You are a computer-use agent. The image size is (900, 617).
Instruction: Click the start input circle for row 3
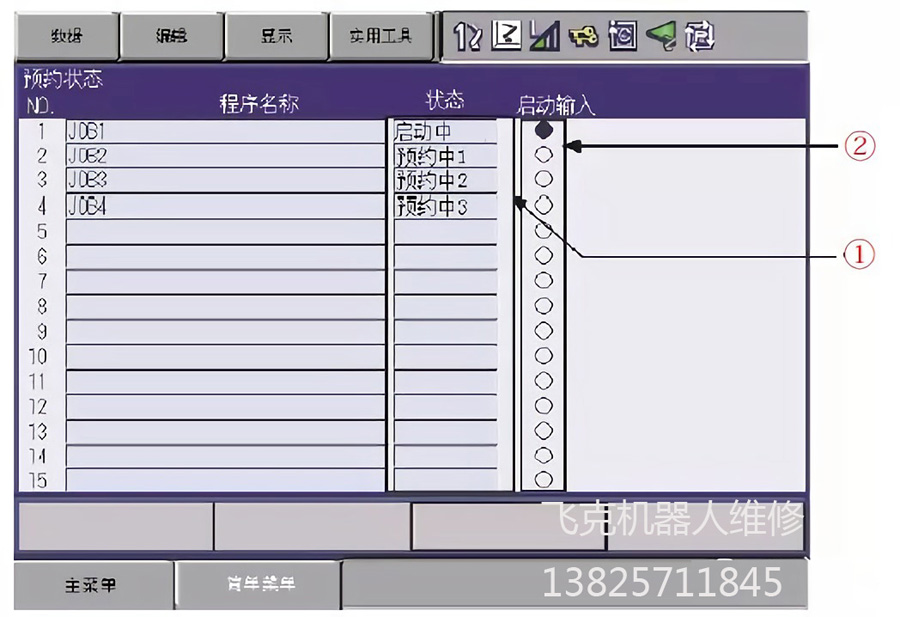[x=544, y=179]
